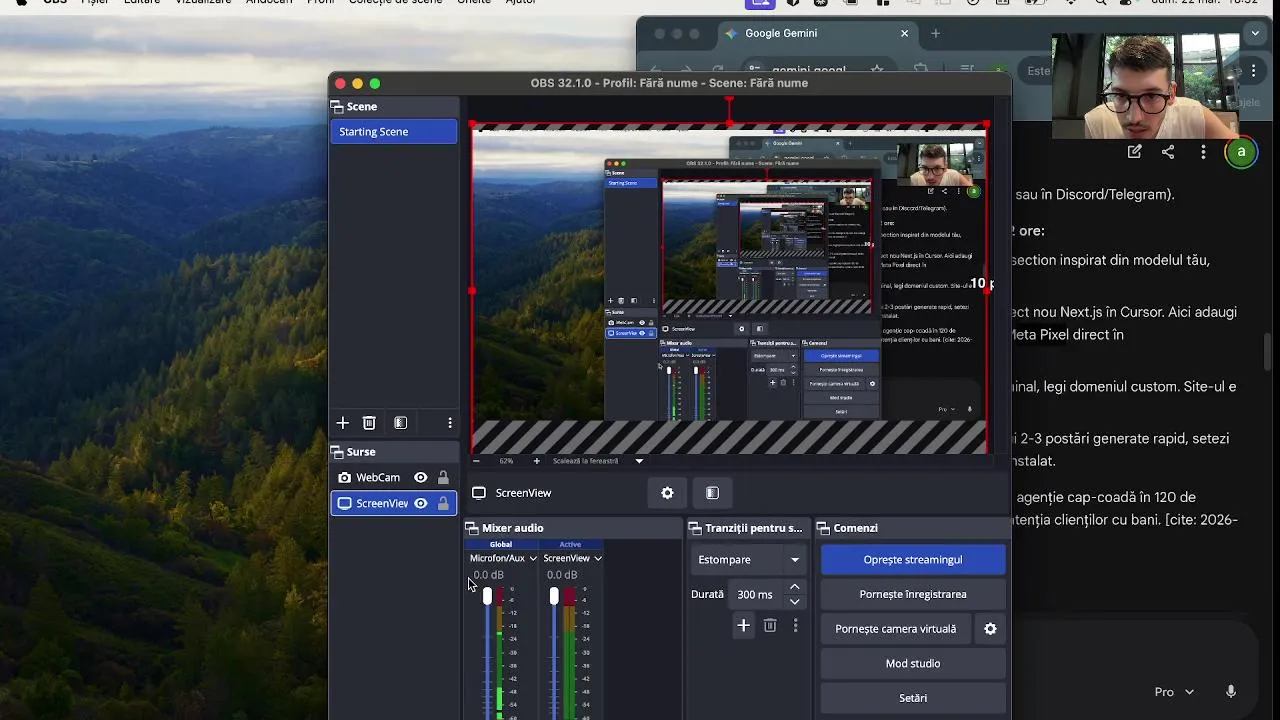The height and width of the screenshot is (720, 1280).
Task: Toggle the WebCam source lock
Action: [x=443, y=478]
